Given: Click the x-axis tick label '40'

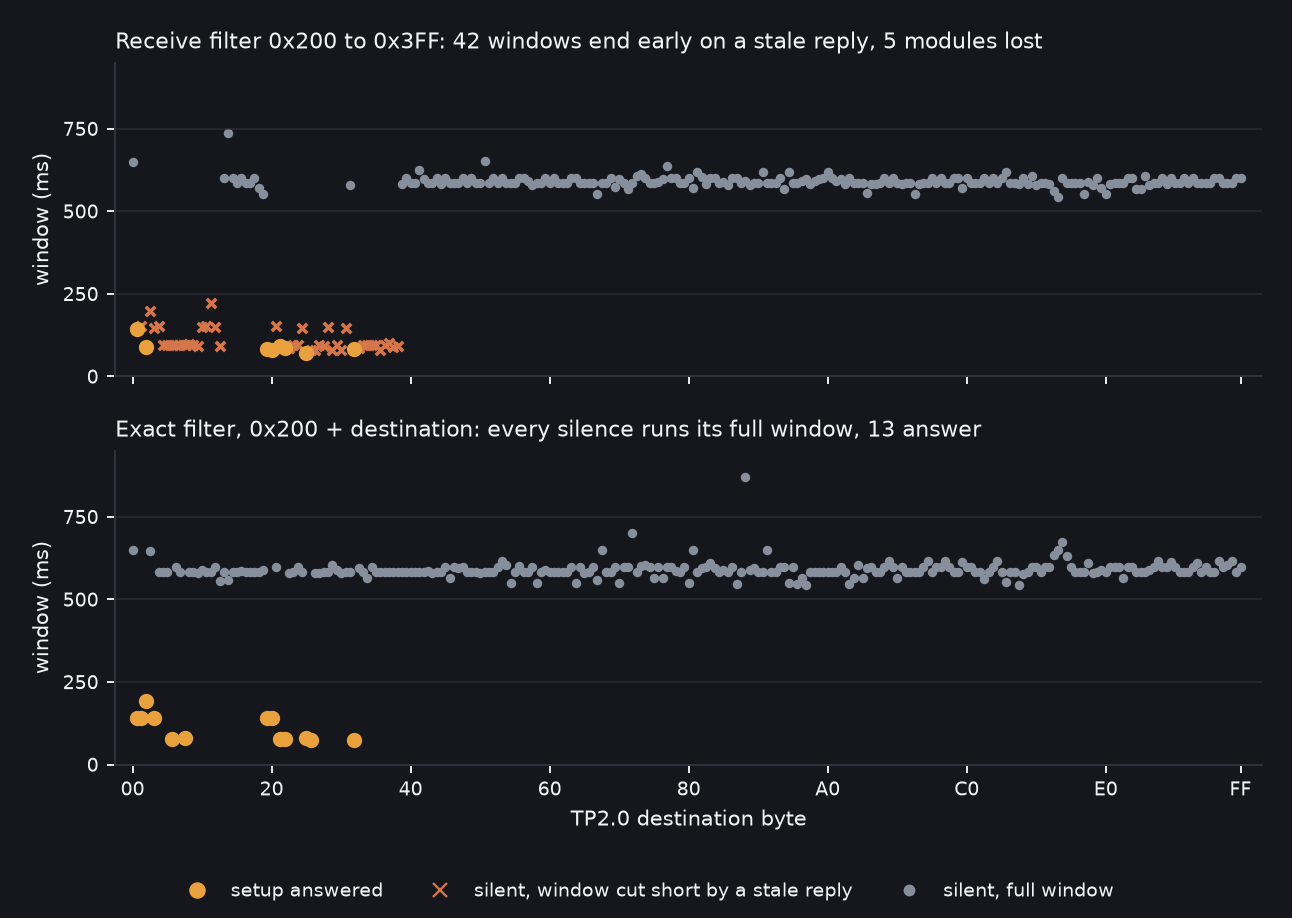Looking at the screenshot, I should click(410, 788).
